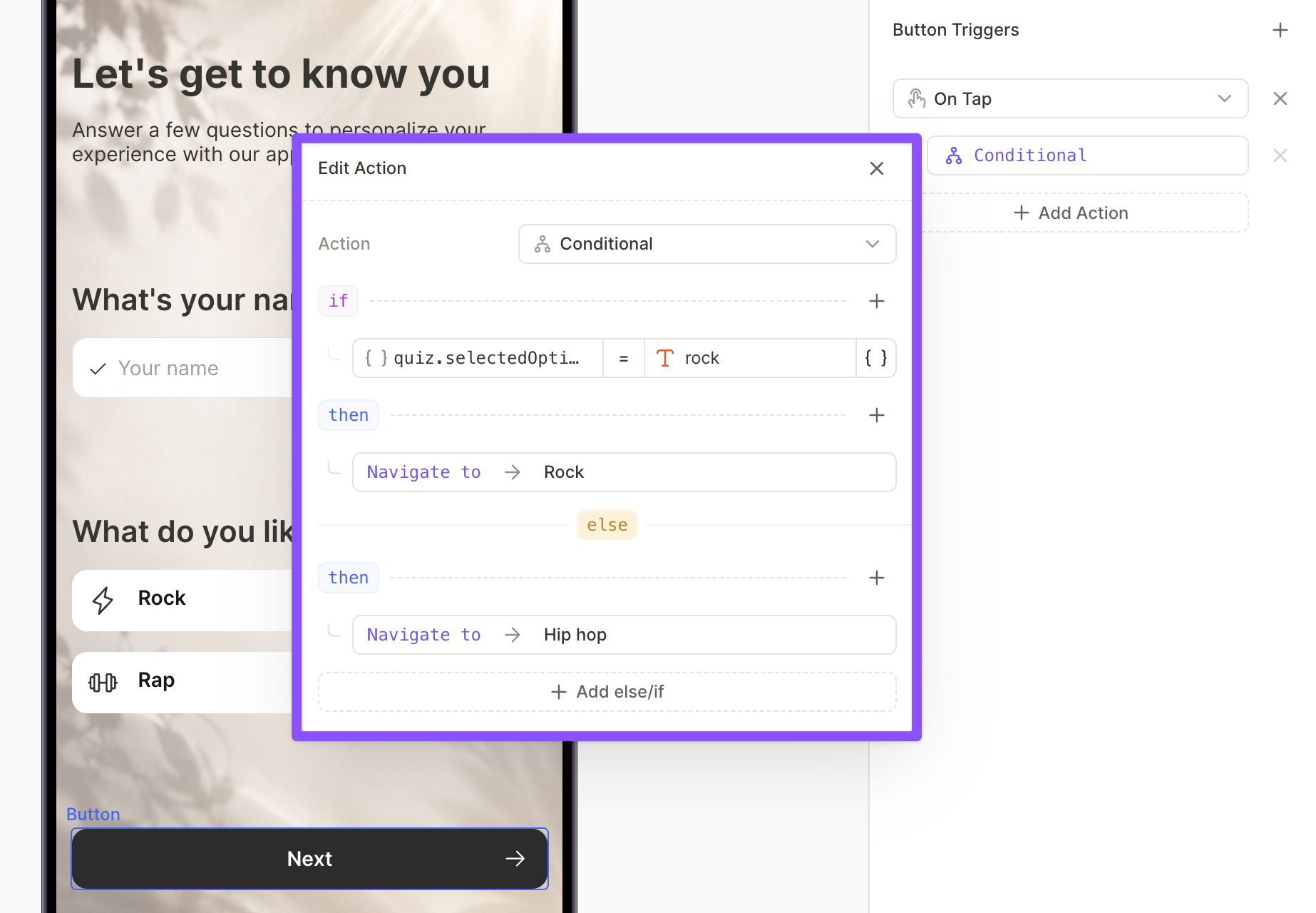
Task: Open the Navigate to Hip hop action
Action: (624, 635)
